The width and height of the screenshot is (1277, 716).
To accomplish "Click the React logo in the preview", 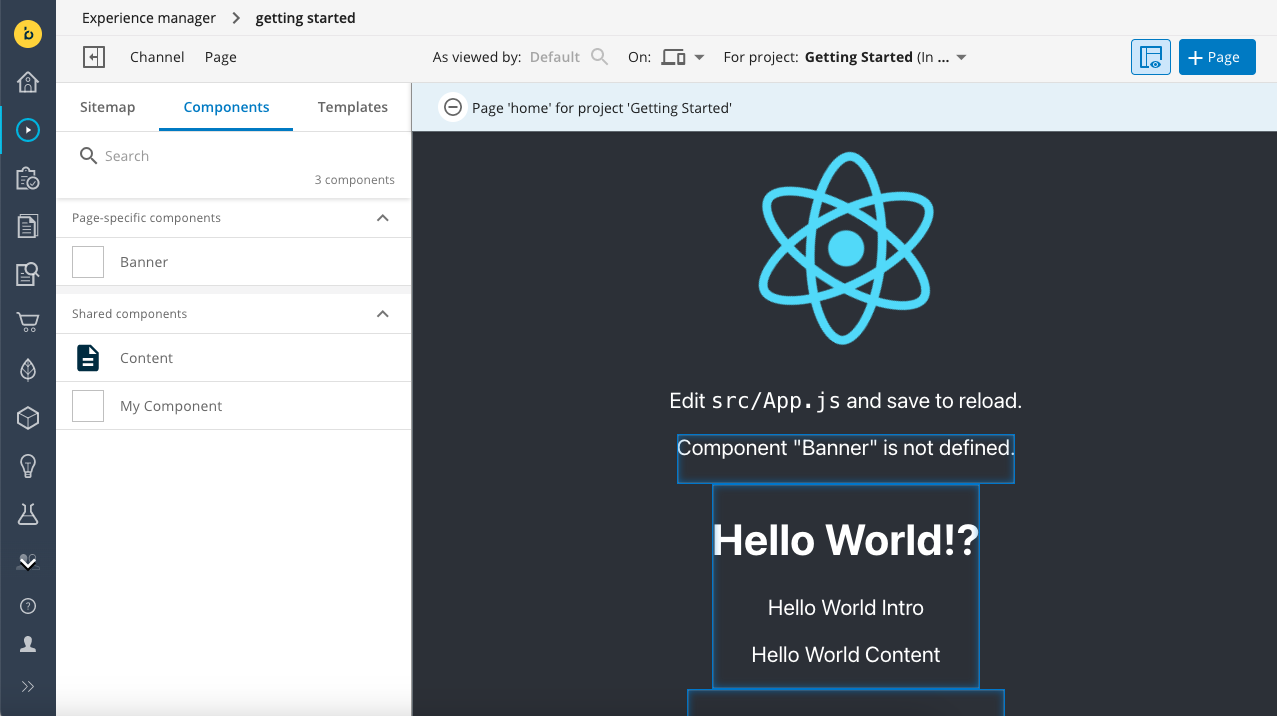I will coord(846,248).
